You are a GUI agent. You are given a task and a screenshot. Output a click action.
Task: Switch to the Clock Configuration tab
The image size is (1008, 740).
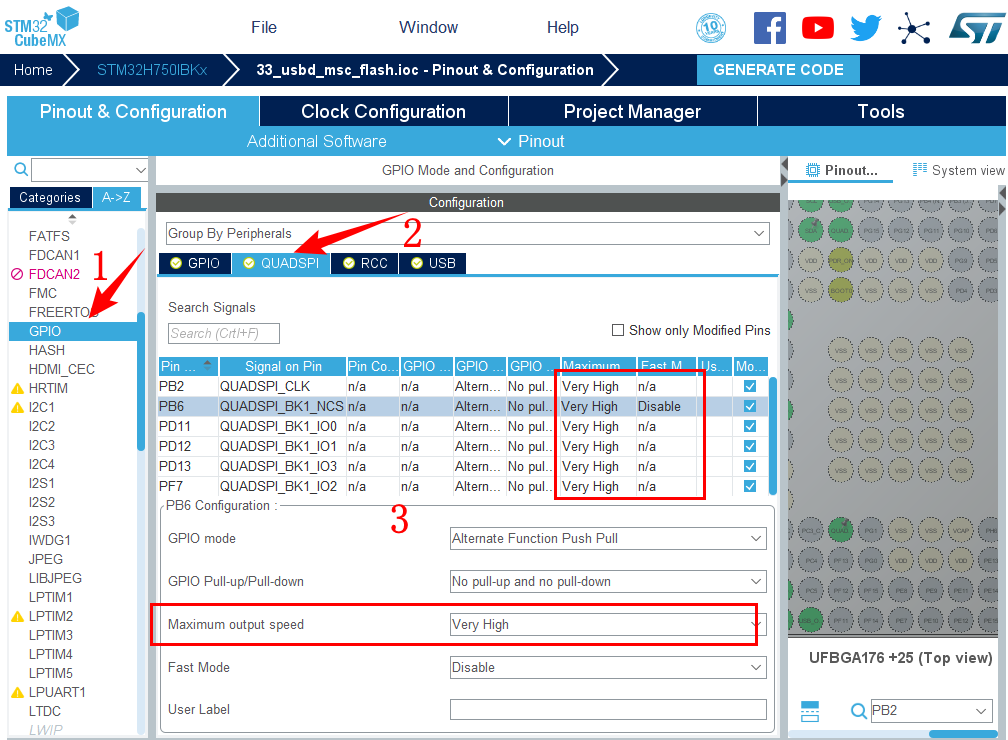click(383, 111)
